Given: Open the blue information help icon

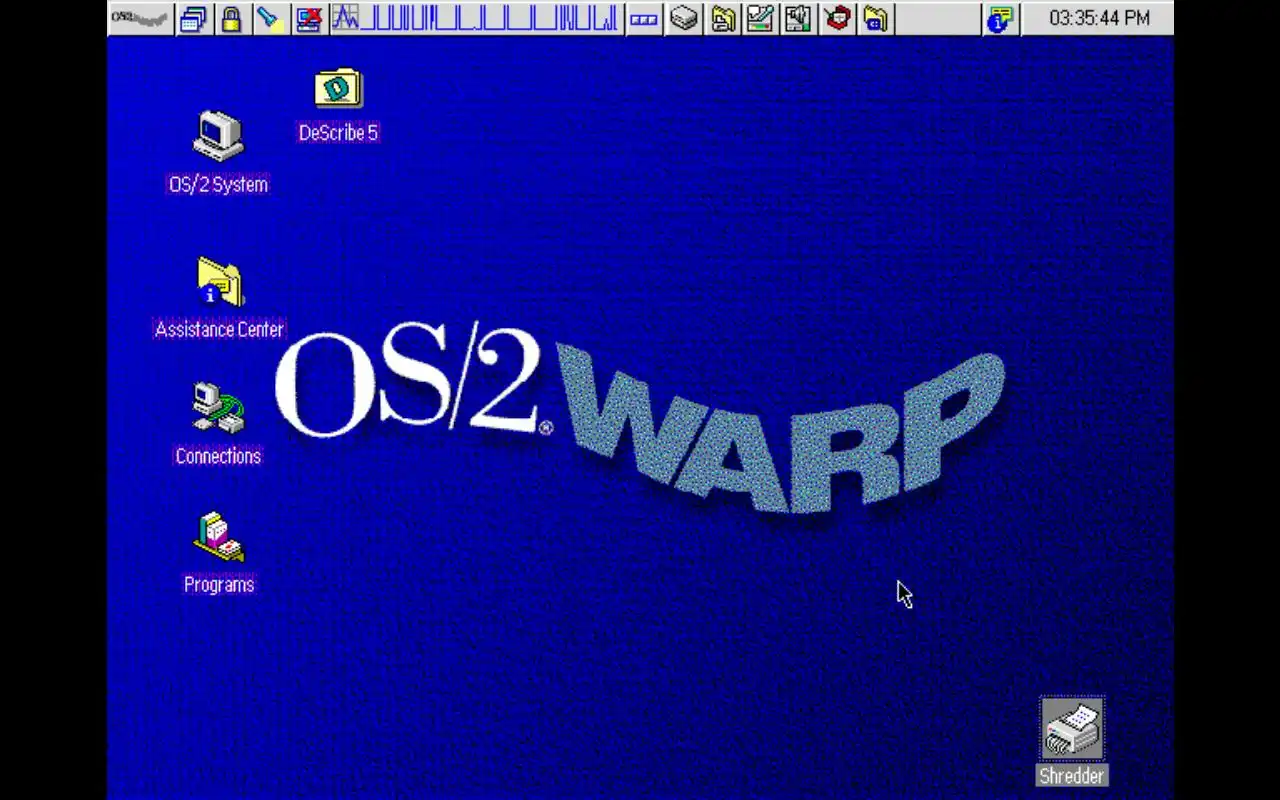Looking at the screenshot, I should click(999, 19).
